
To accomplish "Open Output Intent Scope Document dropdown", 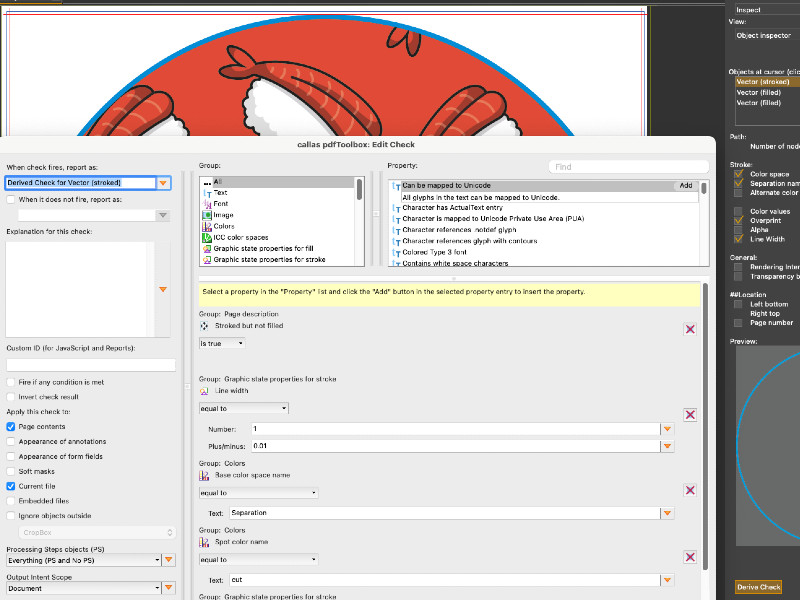I will (84, 588).
